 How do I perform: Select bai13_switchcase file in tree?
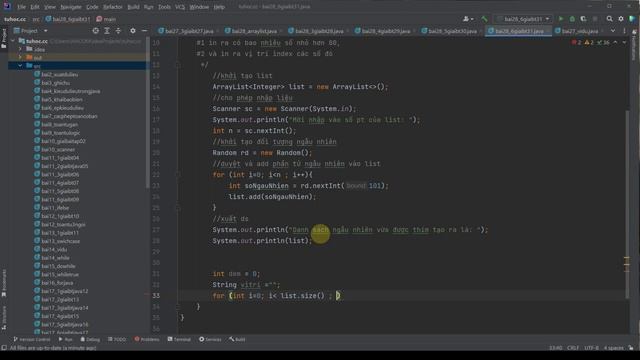coord(60,241)
